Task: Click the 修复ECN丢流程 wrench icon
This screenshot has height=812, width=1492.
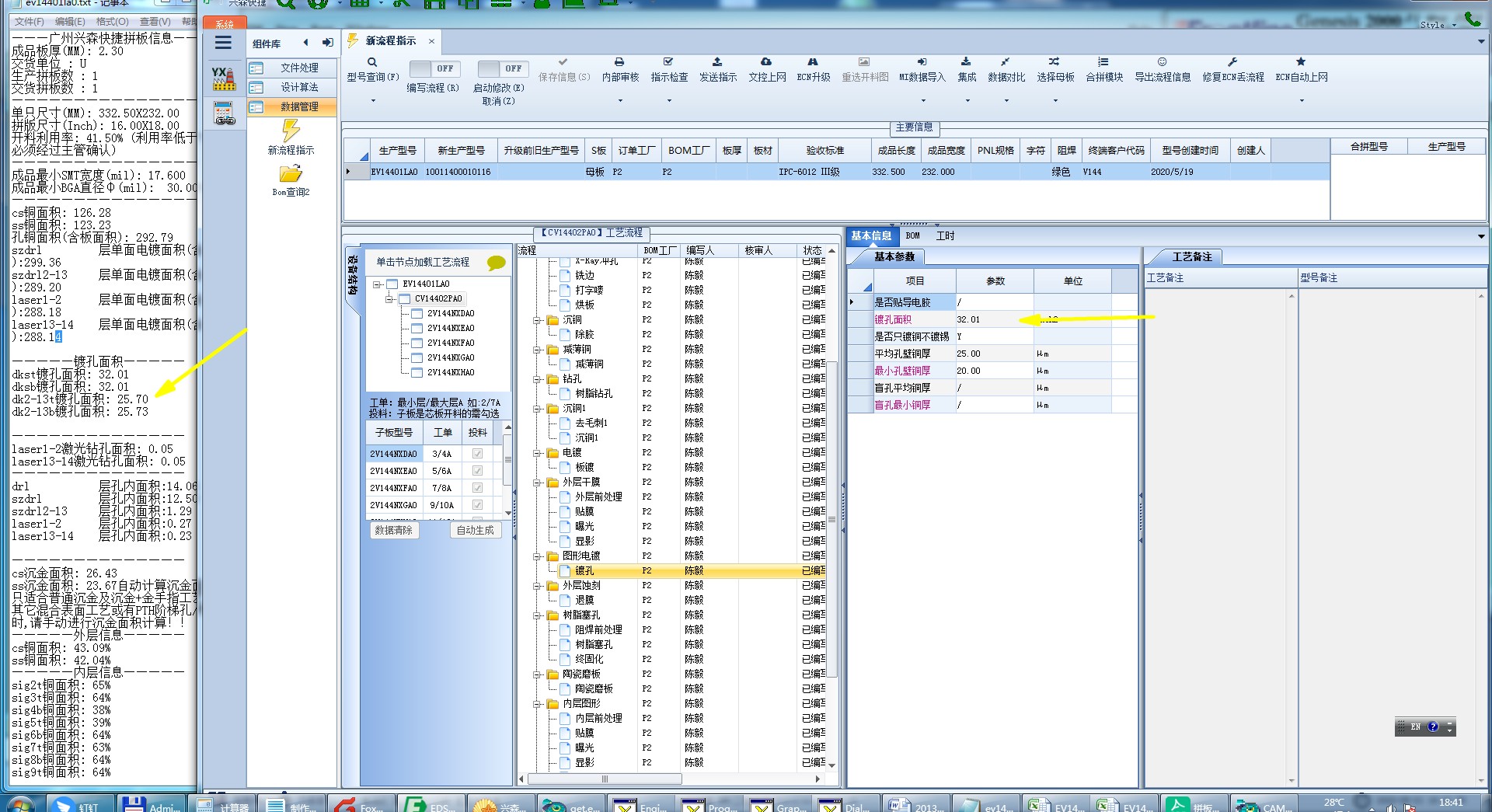Action: tap(1232, 61)
